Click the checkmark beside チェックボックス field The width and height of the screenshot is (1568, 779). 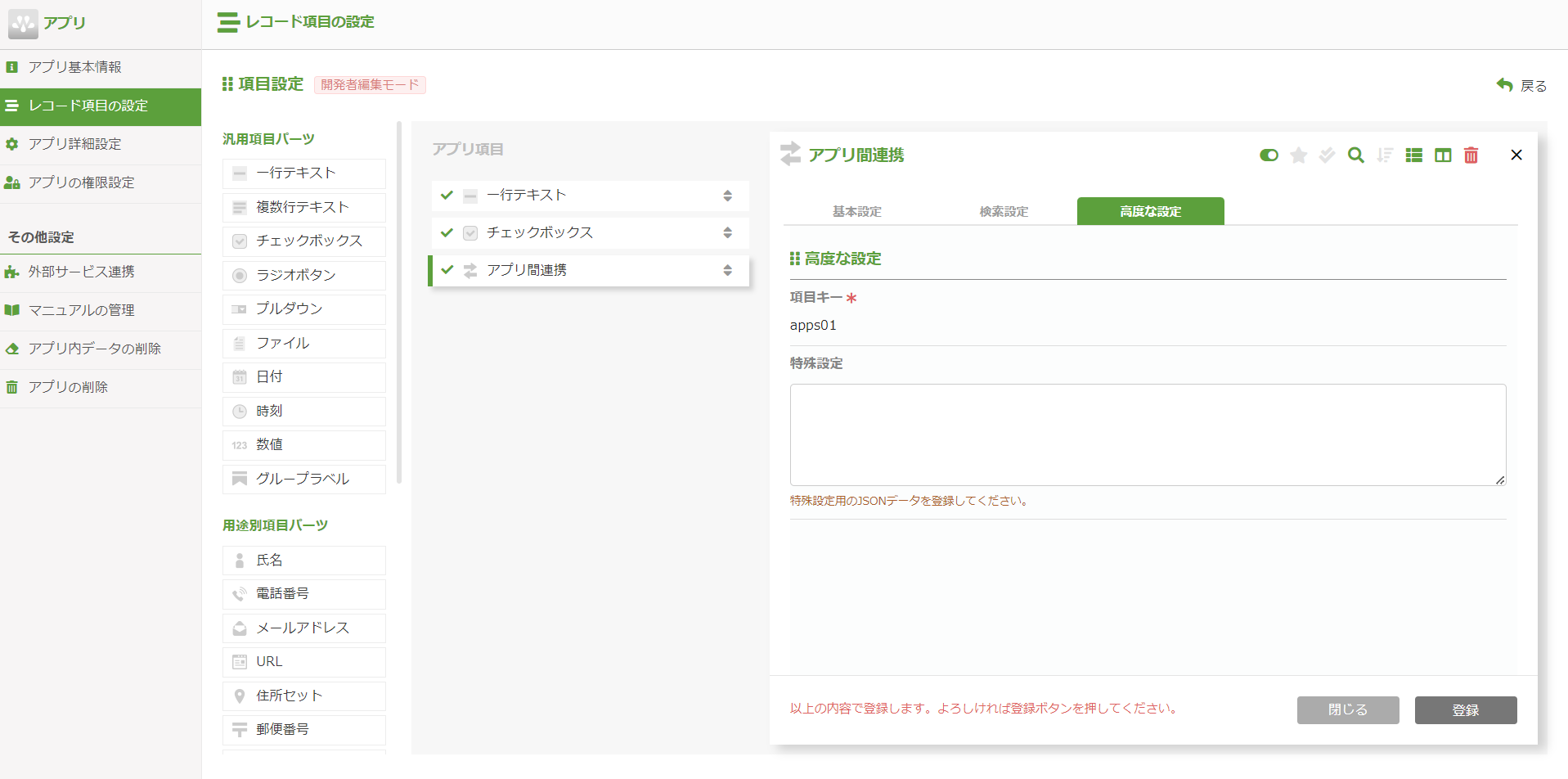click(x=447, y=232)
